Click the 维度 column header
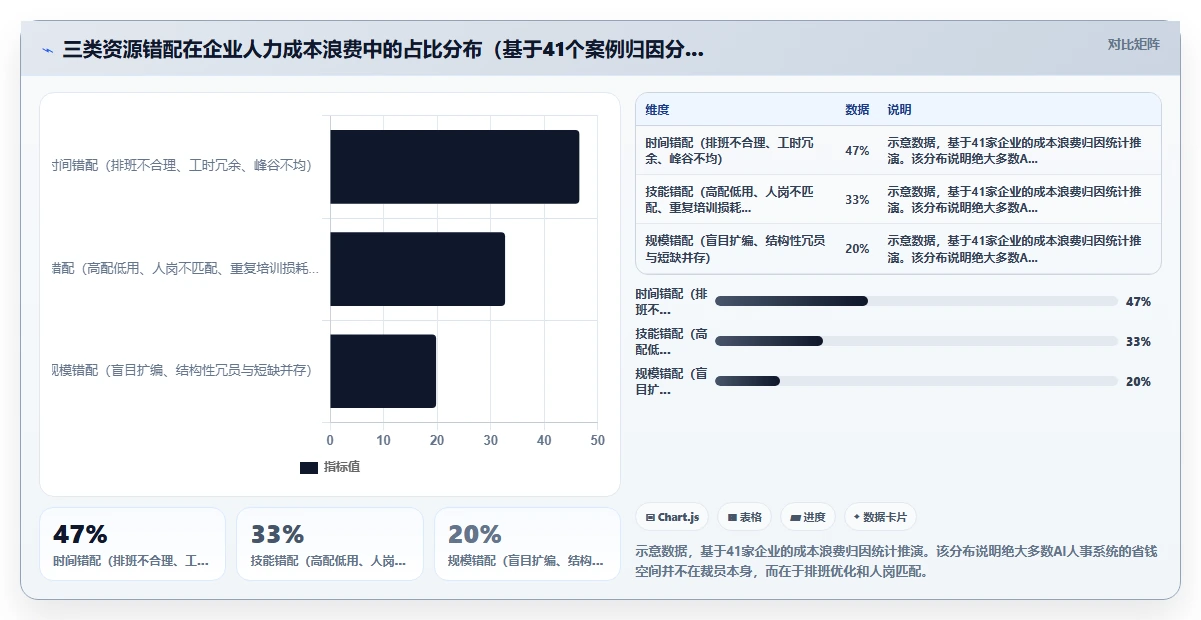Viewport: 1201px width, 620px height. [658, 109]
